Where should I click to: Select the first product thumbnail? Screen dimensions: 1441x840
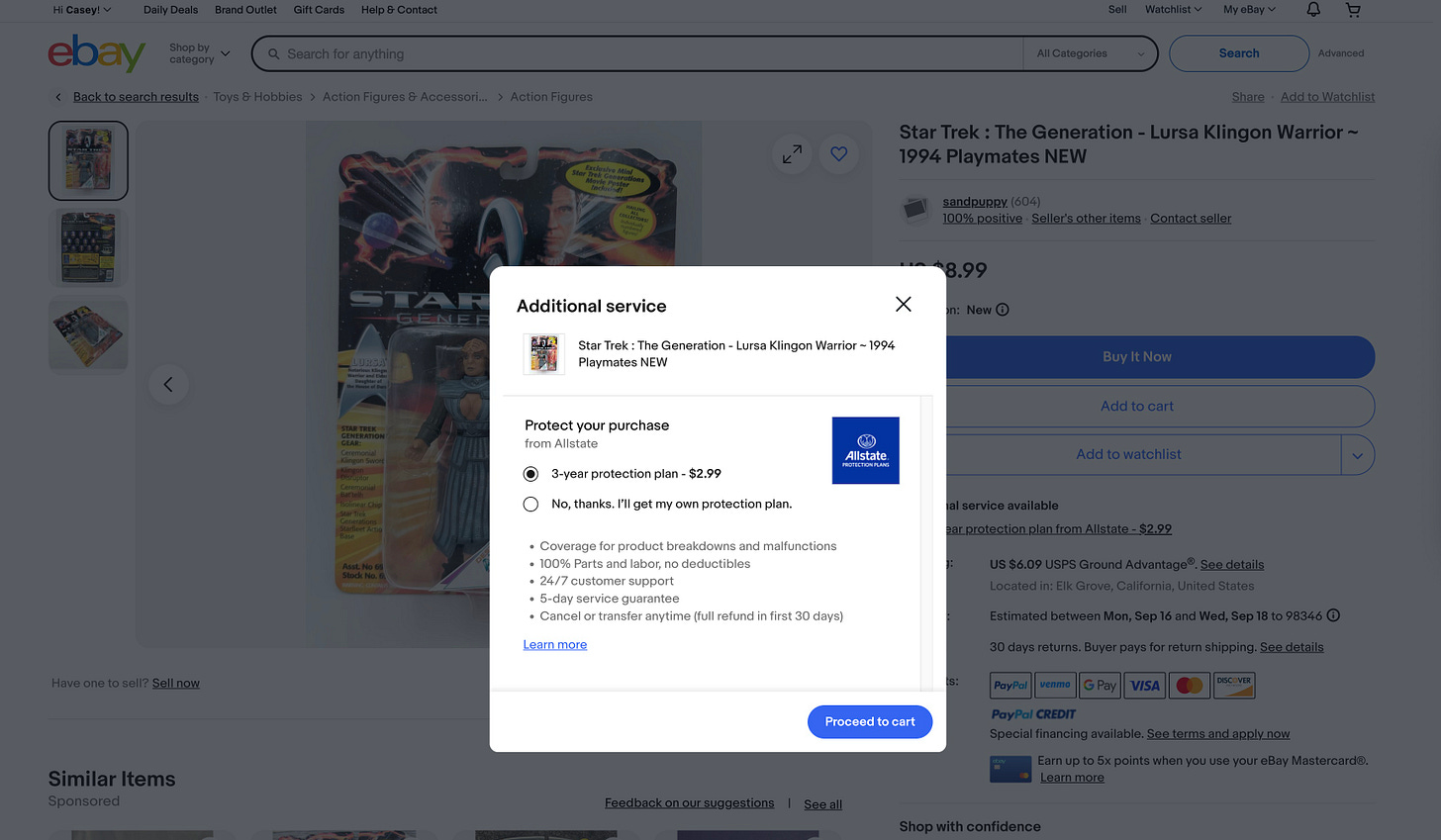tap(88, 160)
